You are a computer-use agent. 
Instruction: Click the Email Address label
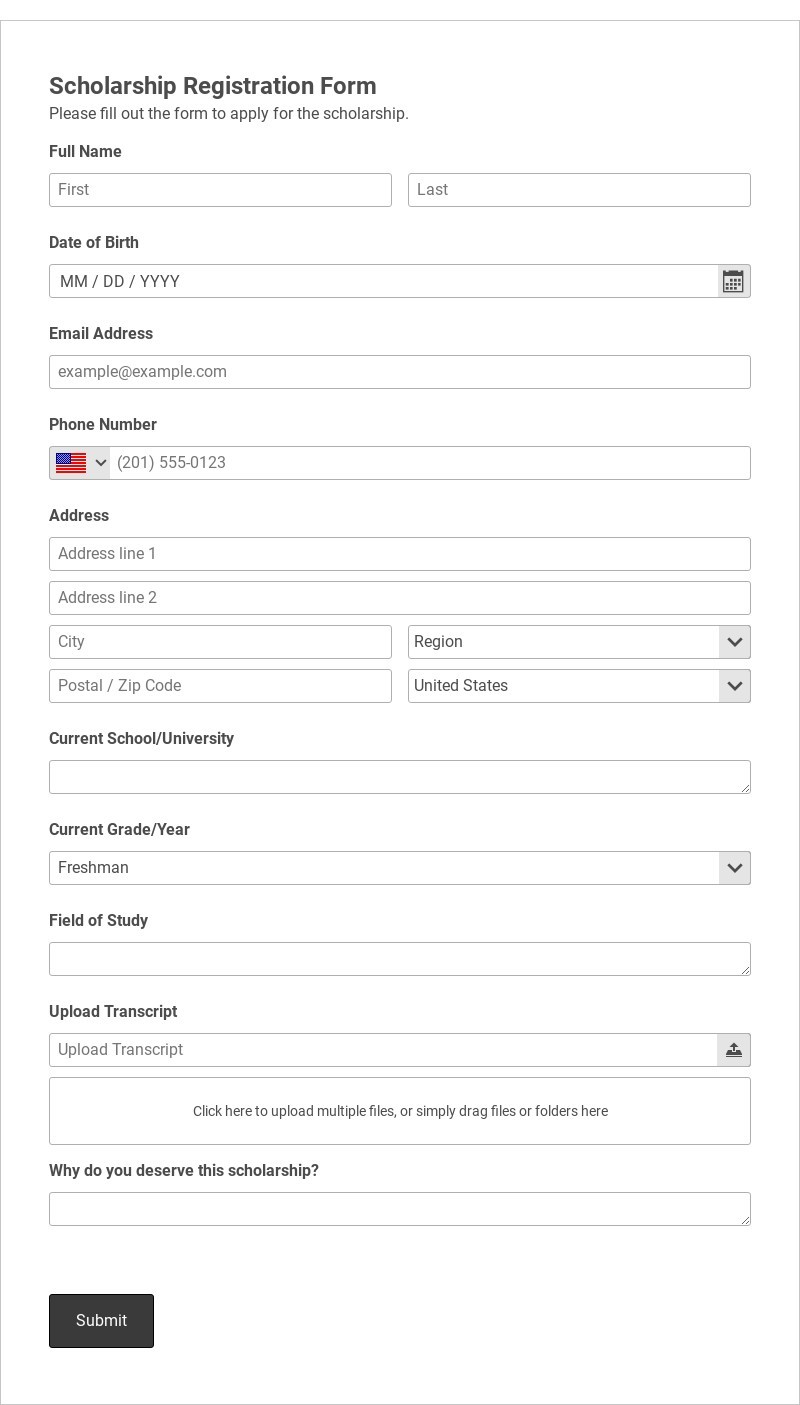tap(101, 334)
